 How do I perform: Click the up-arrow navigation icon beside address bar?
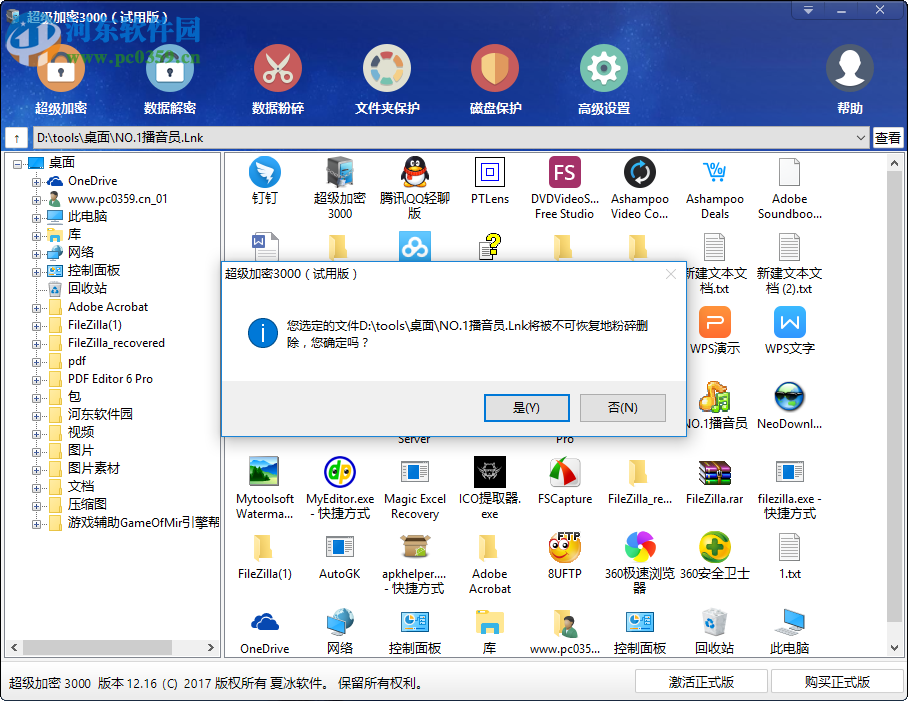[16, 138]
